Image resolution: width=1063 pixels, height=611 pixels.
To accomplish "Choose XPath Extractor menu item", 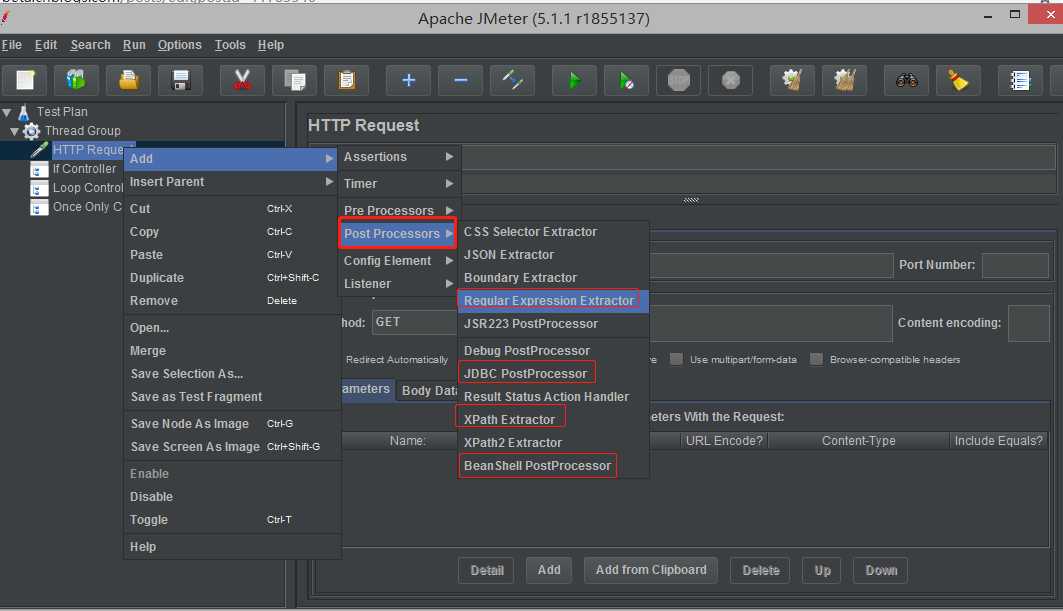I will click(553, 420).
